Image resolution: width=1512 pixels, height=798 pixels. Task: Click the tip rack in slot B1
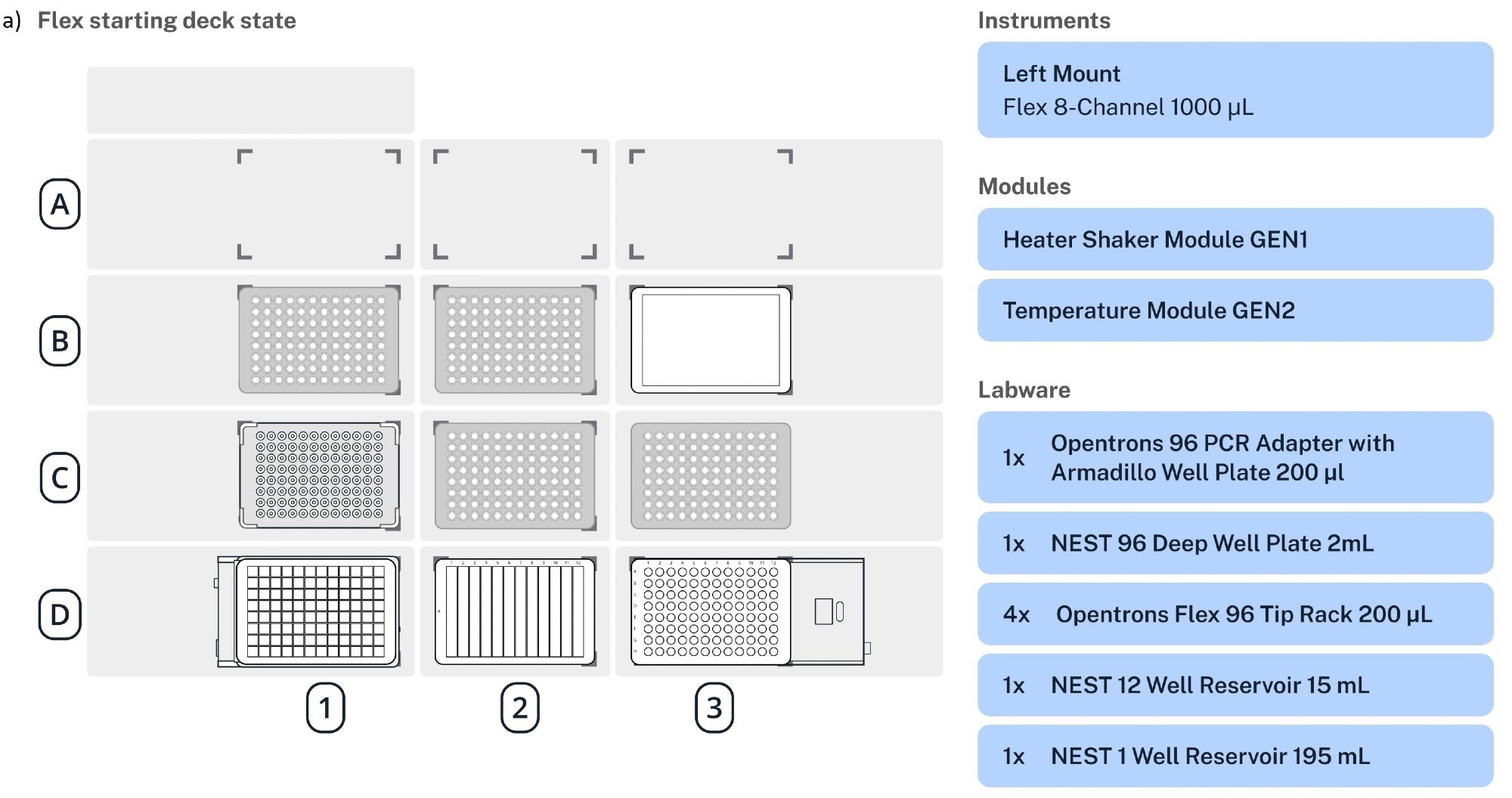(318, 339)
